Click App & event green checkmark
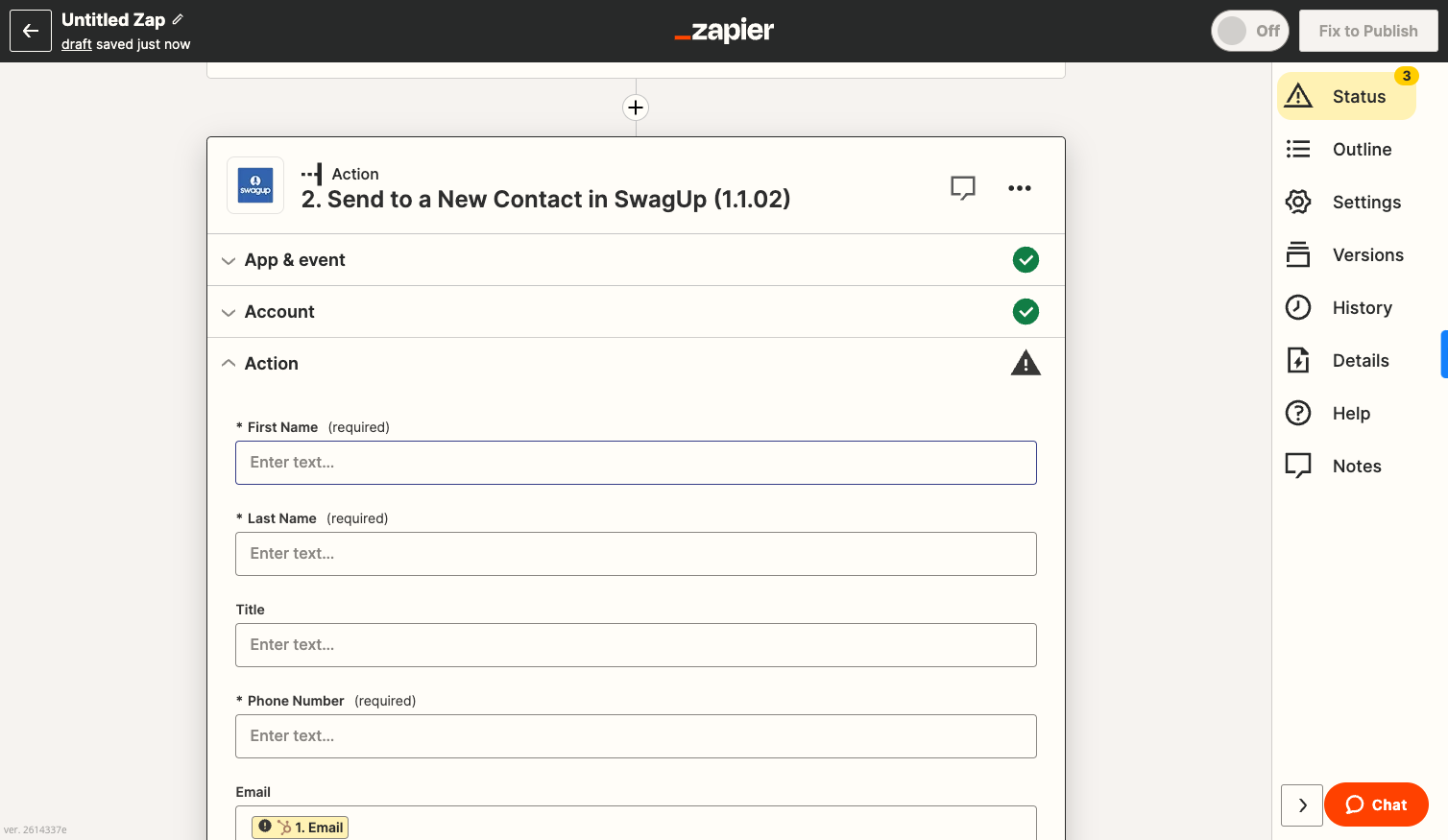This screenshot has height=840, width=1448. tap(1026, 260)
